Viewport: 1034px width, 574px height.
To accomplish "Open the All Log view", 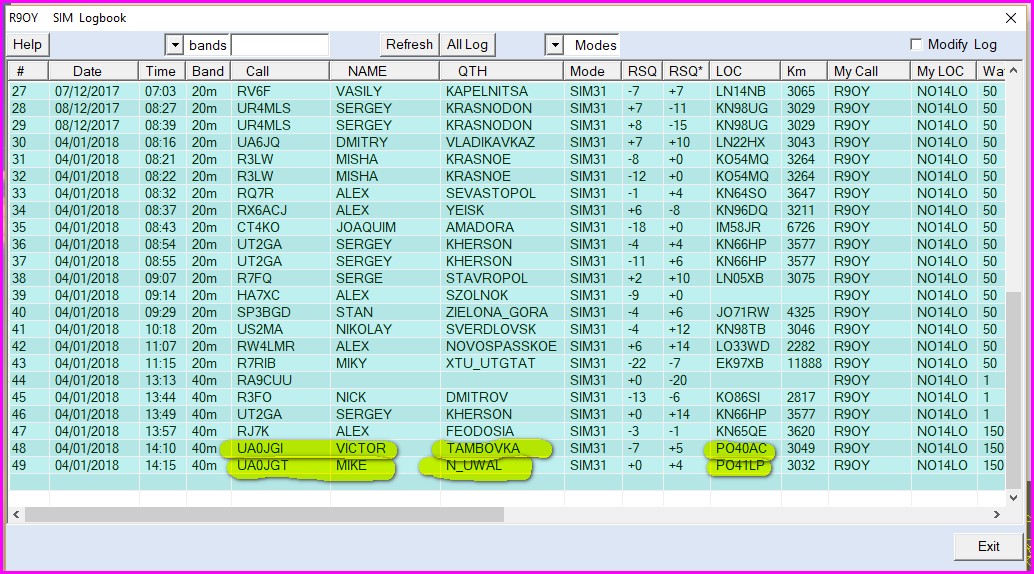I will coord(467,45).
